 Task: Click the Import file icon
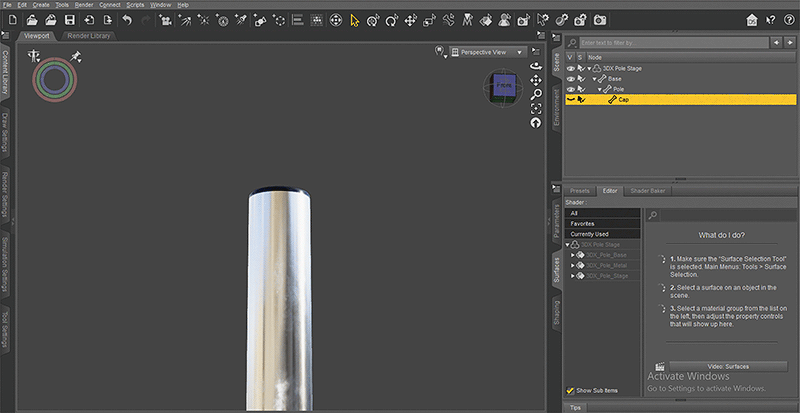pyautogui.click(x=89, y=20)
